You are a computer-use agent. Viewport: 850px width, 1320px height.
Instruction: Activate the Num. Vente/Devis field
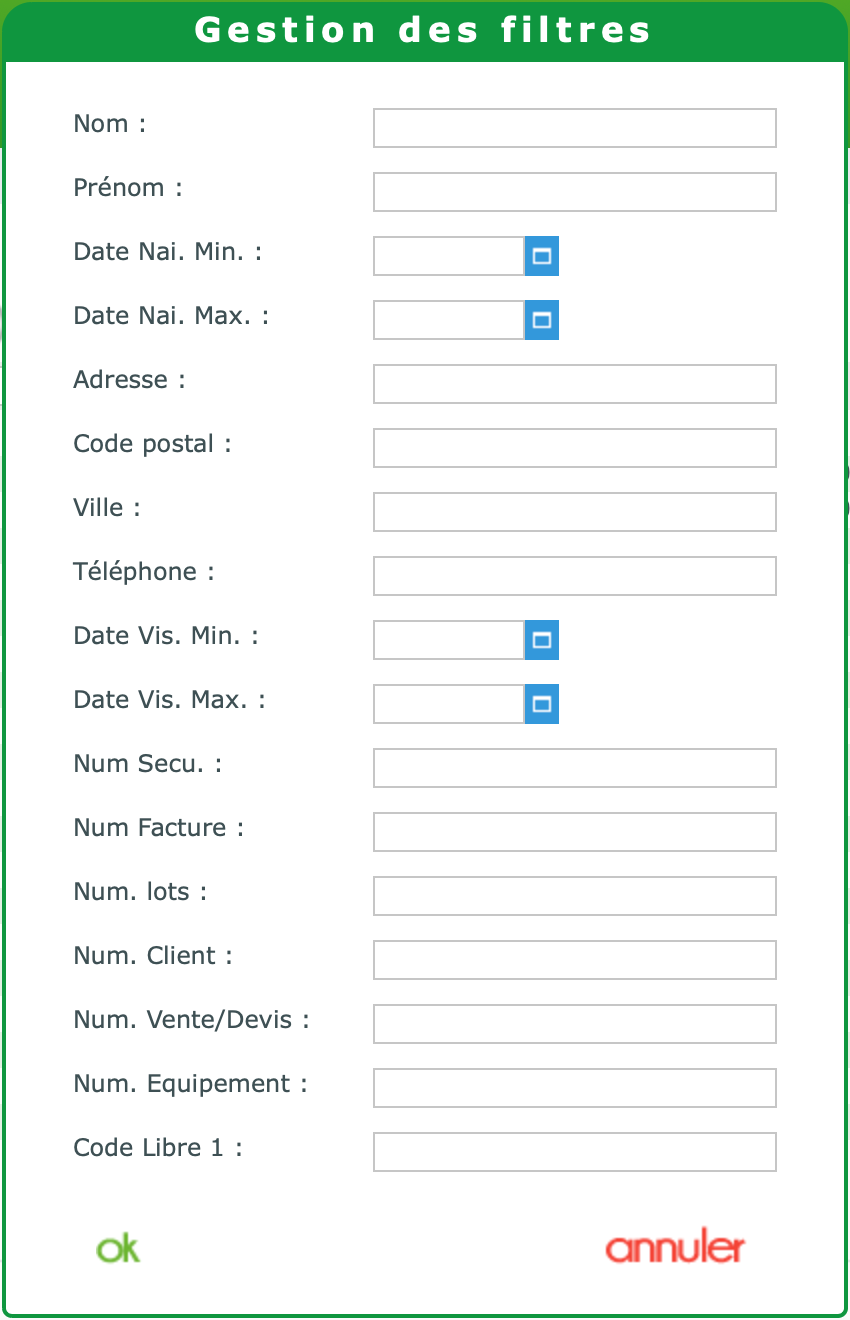[x=574, y=1024]
